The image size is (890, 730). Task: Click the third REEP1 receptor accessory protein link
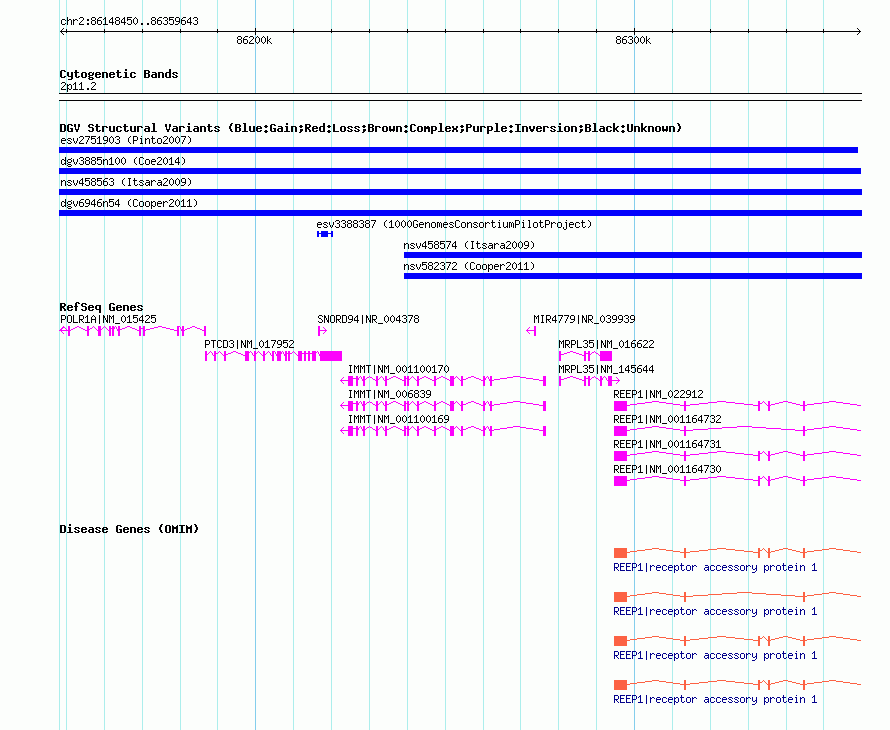tap(715, 656)
